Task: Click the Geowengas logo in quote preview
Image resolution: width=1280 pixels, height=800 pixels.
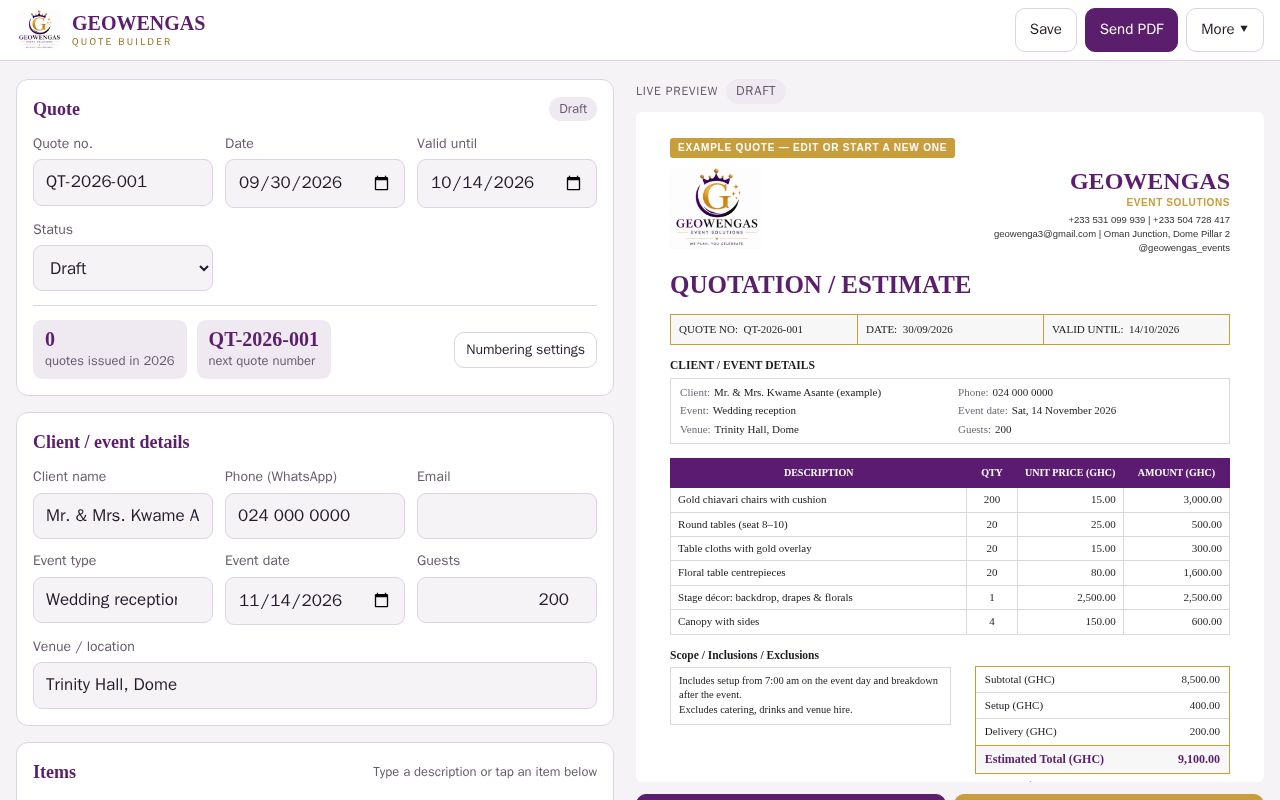Action: pyautogui.click(x=715, y=207)
